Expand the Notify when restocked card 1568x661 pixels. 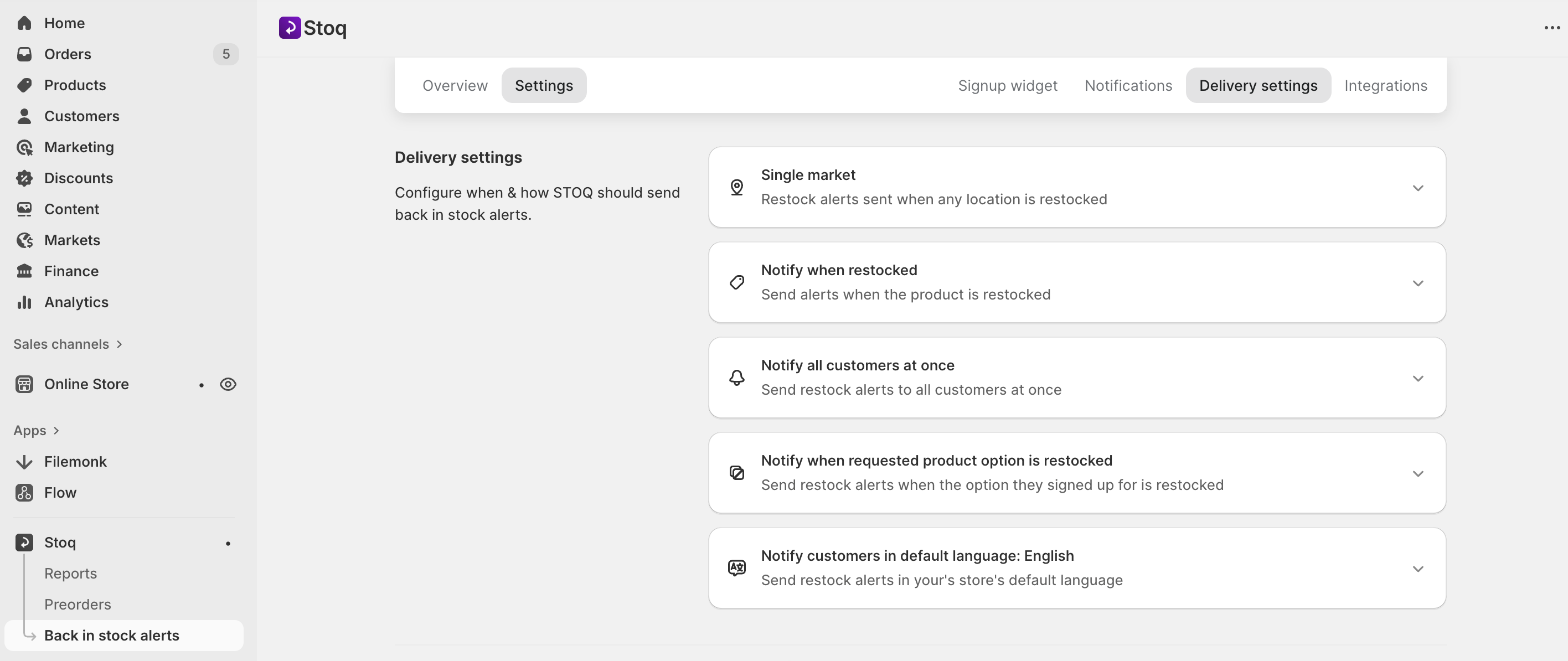[x=1417, y=283]
